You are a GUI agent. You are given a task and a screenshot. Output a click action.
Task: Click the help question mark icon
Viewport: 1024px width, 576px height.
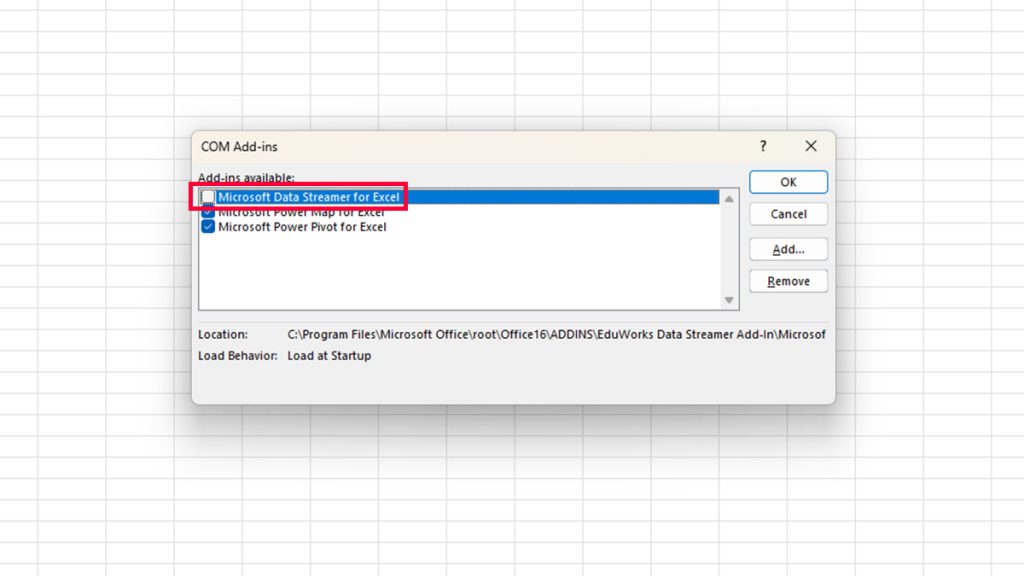[762, 146]
